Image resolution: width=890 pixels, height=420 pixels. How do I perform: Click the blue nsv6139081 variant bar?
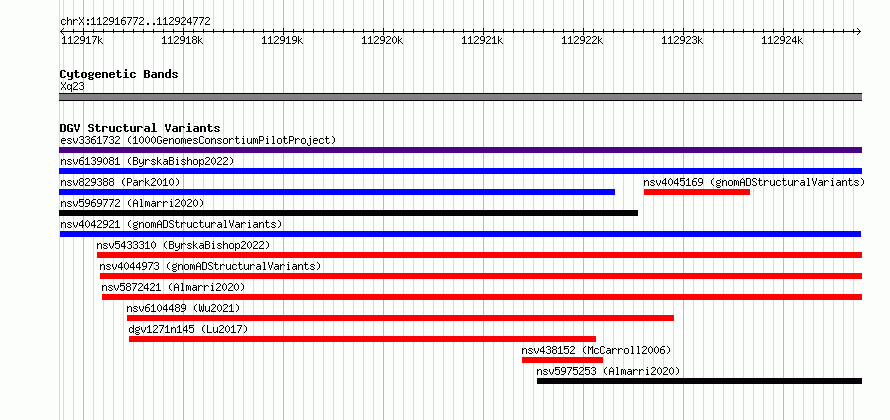coord(460,171)
